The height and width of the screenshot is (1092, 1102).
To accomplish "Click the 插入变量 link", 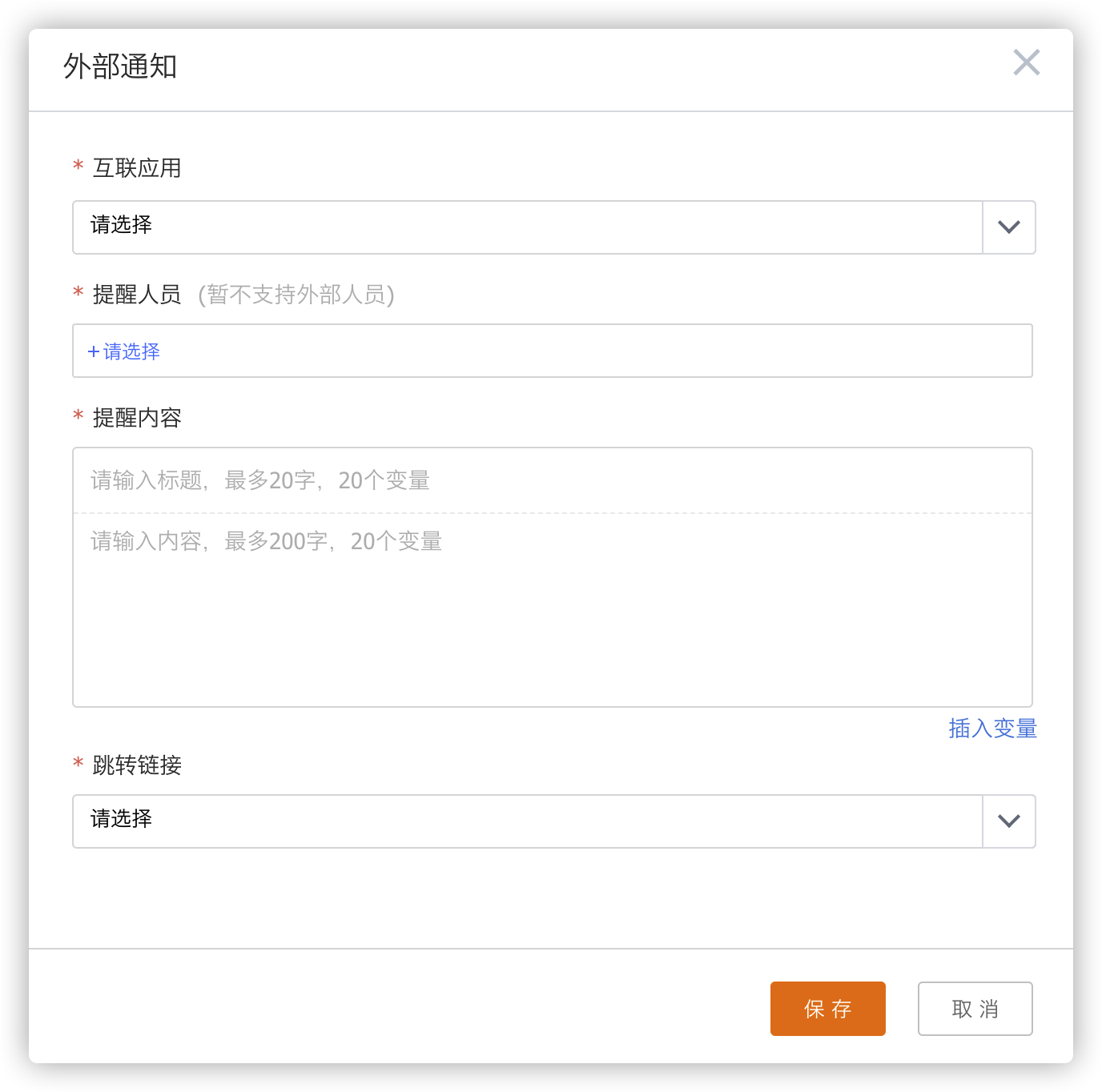I will point(992,729).
